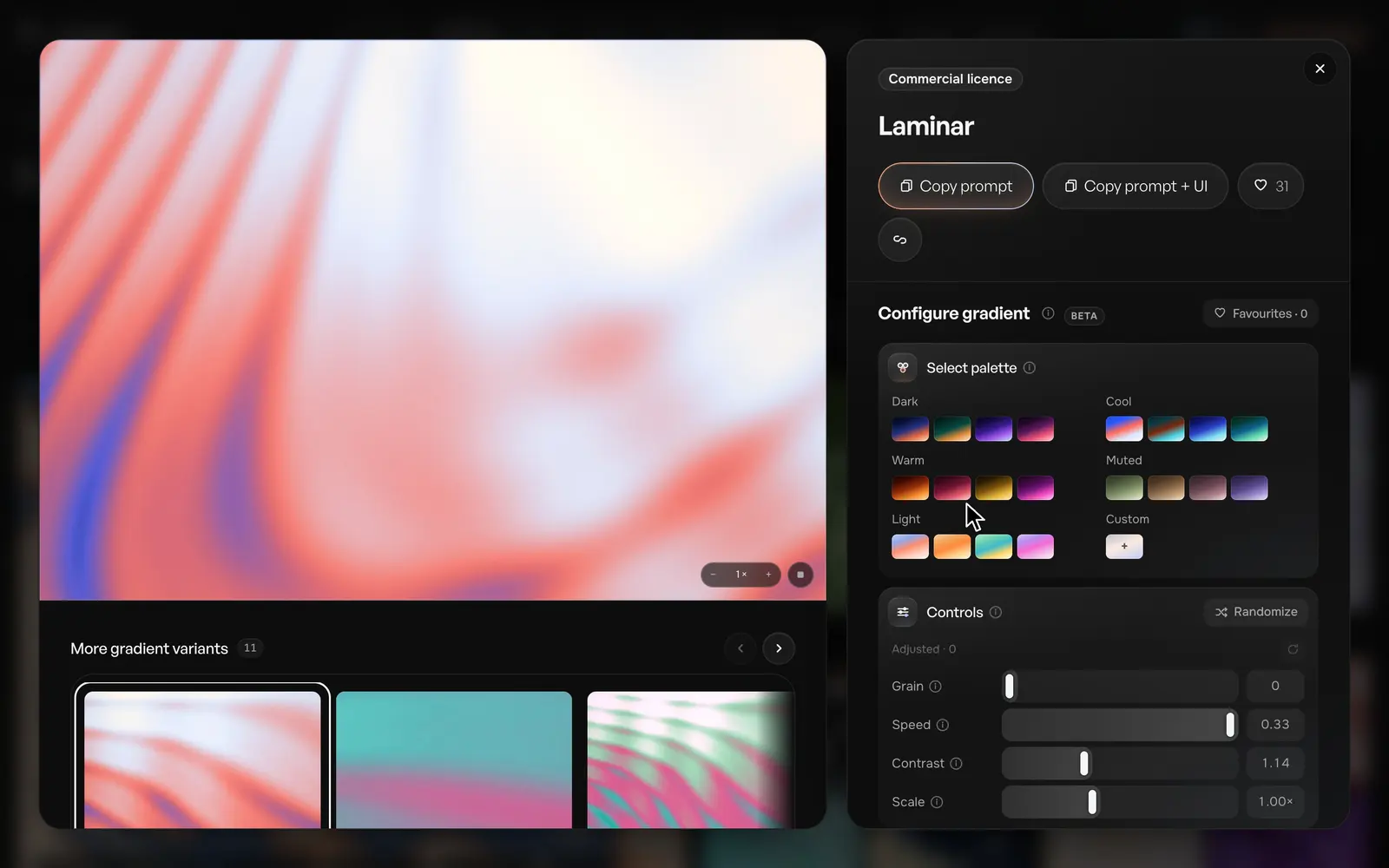Close the Laminar detail panel
Screen dimensions: 1389x868
coord(1320,69)
